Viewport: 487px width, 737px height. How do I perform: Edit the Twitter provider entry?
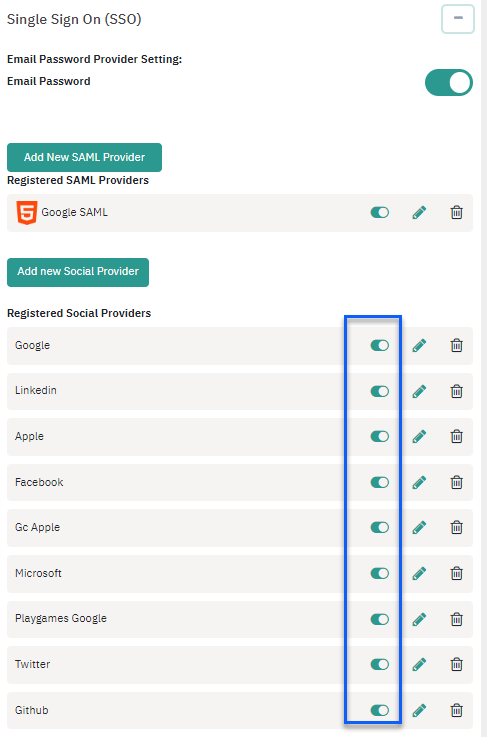419,664
